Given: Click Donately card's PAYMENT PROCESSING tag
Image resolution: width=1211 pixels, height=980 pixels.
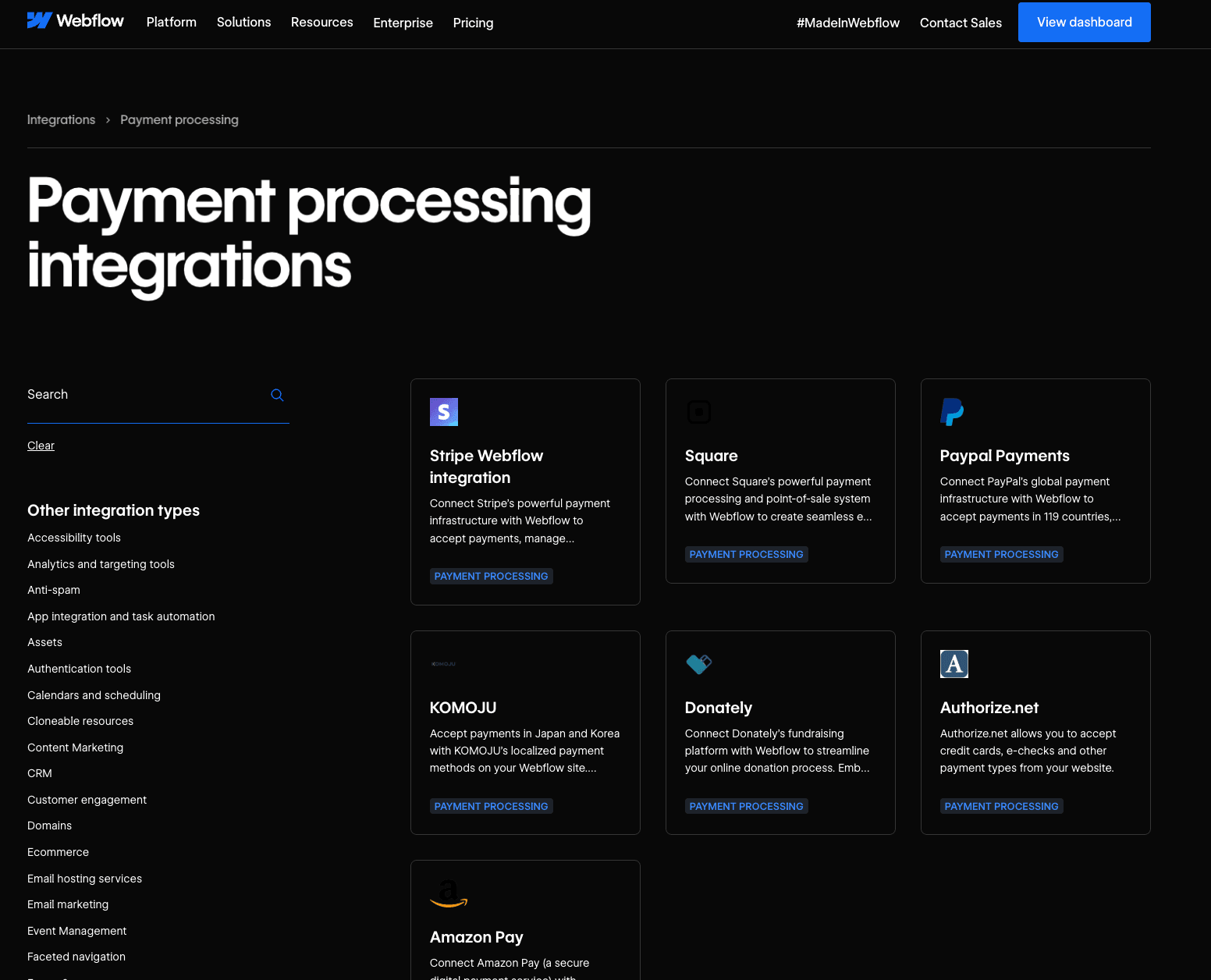Looking at the screenshot, I should 746,806.
